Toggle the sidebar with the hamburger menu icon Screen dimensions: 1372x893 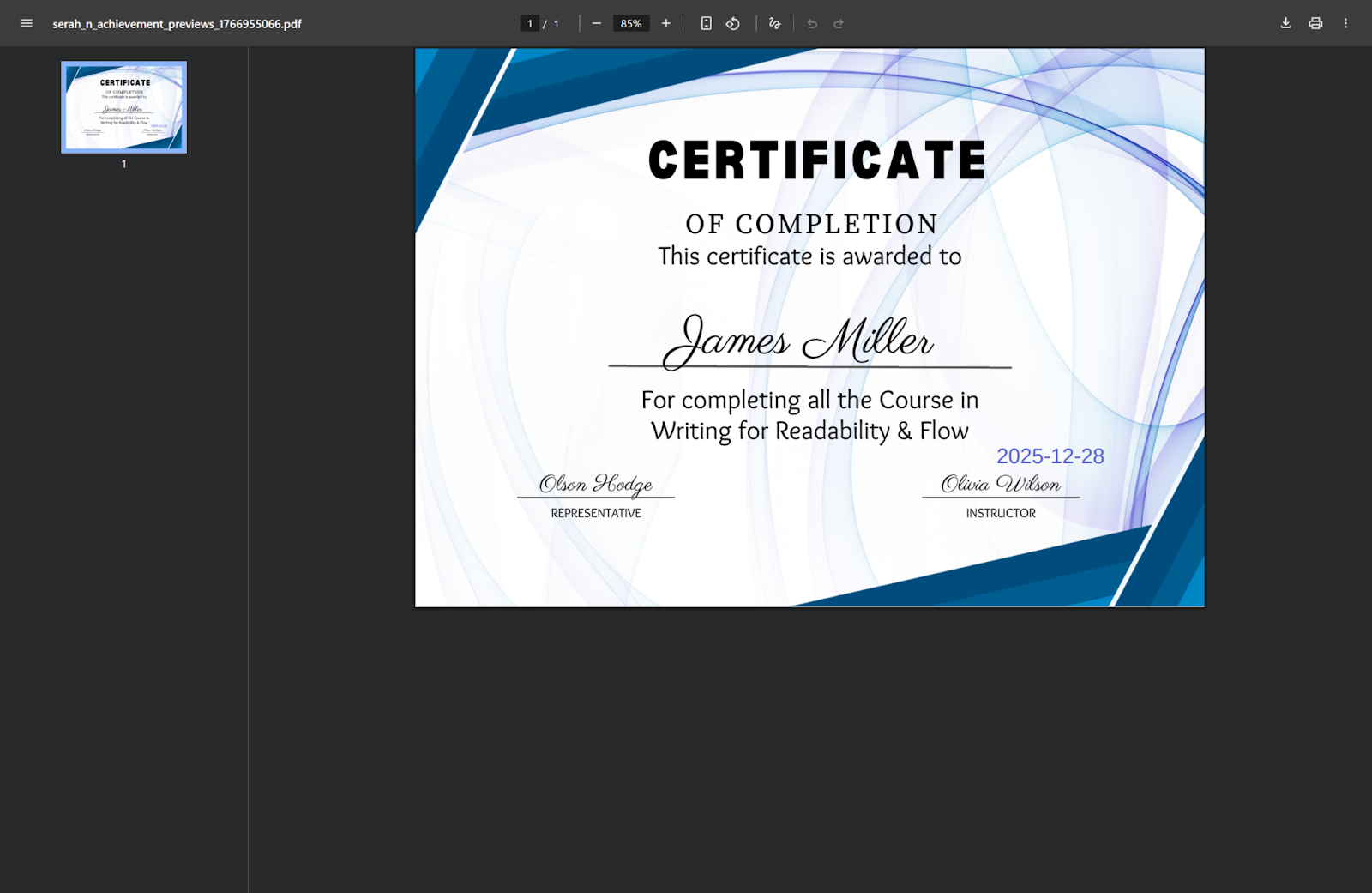[x=27, y=23]
